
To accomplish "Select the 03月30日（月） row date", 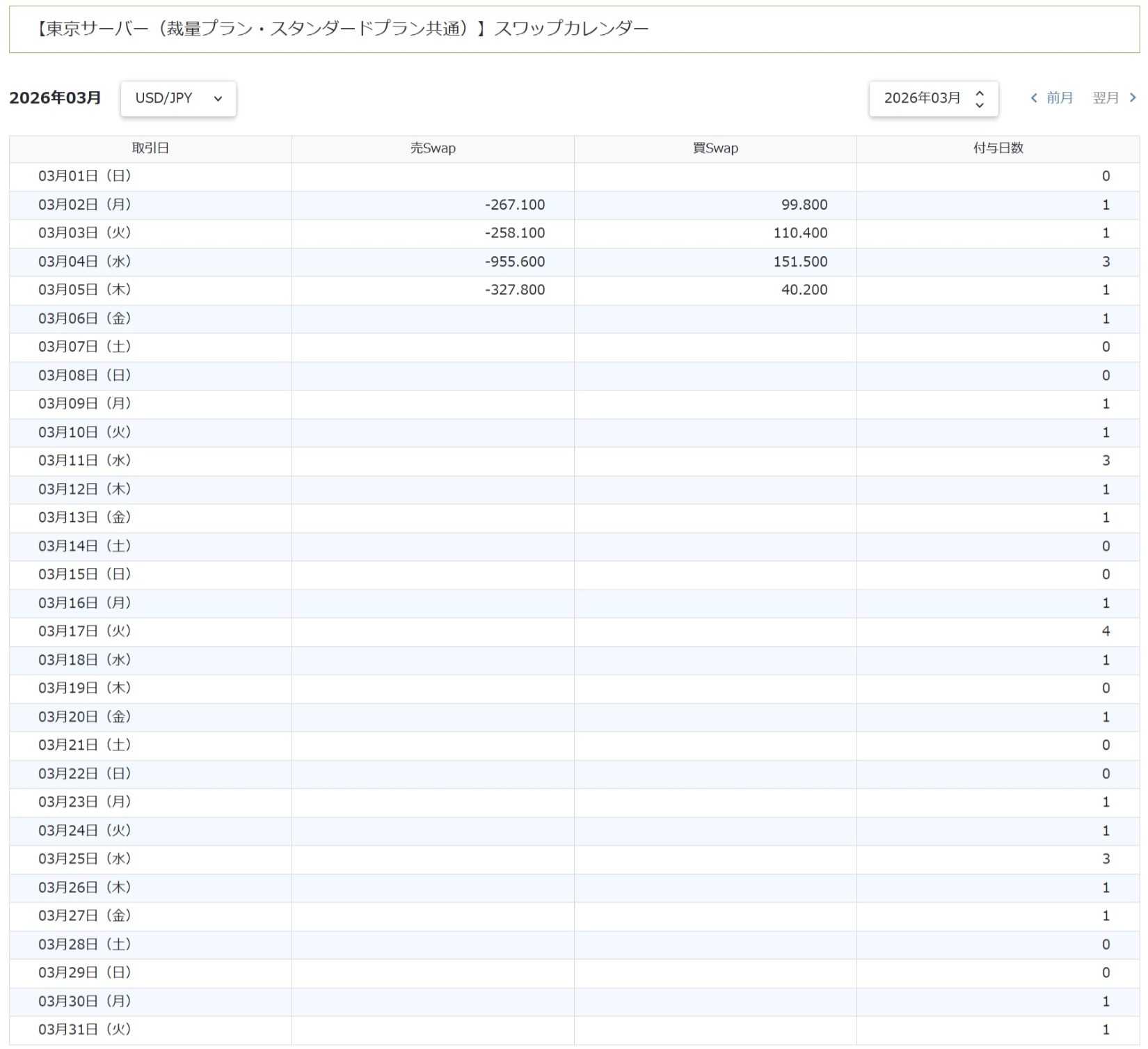I will 85,1002.
